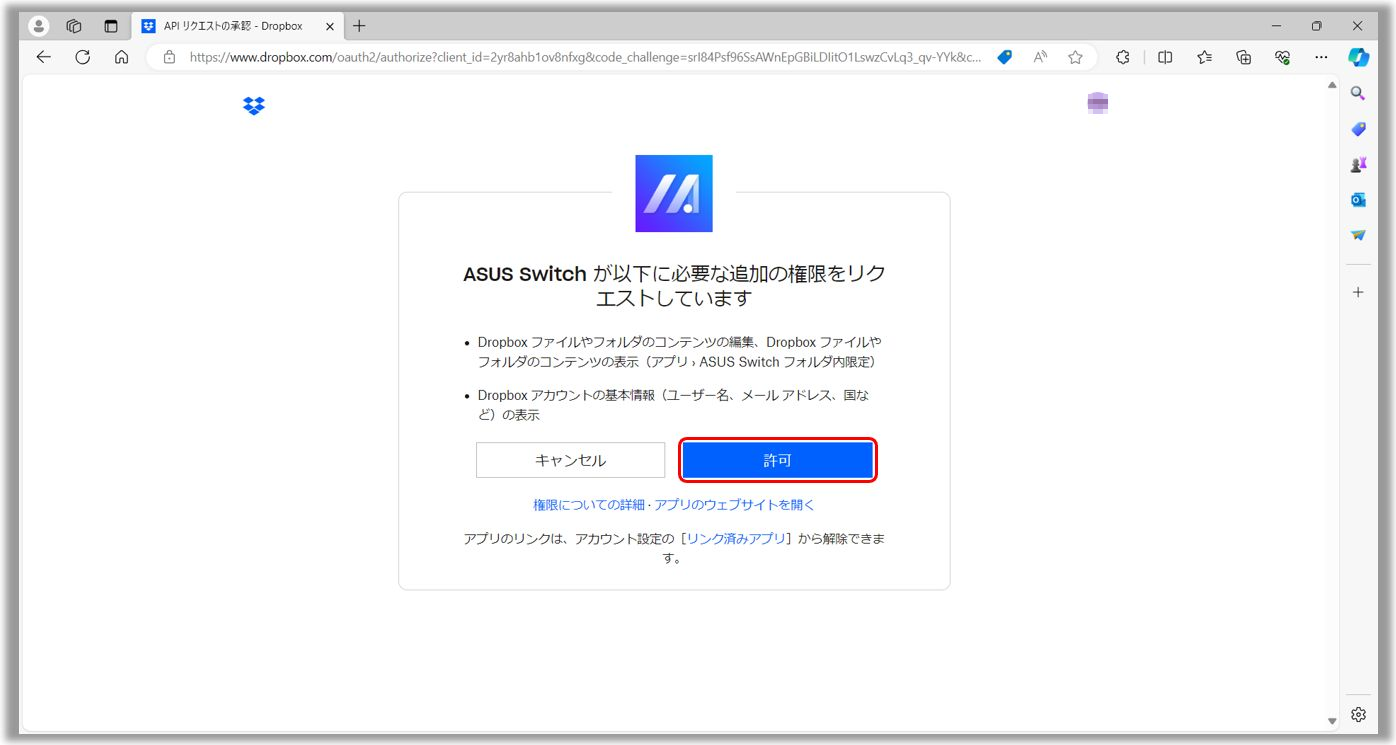Open アプリのウェブサイトを開く link
This screenshot has height=745, width=1396.
[735, 505]
